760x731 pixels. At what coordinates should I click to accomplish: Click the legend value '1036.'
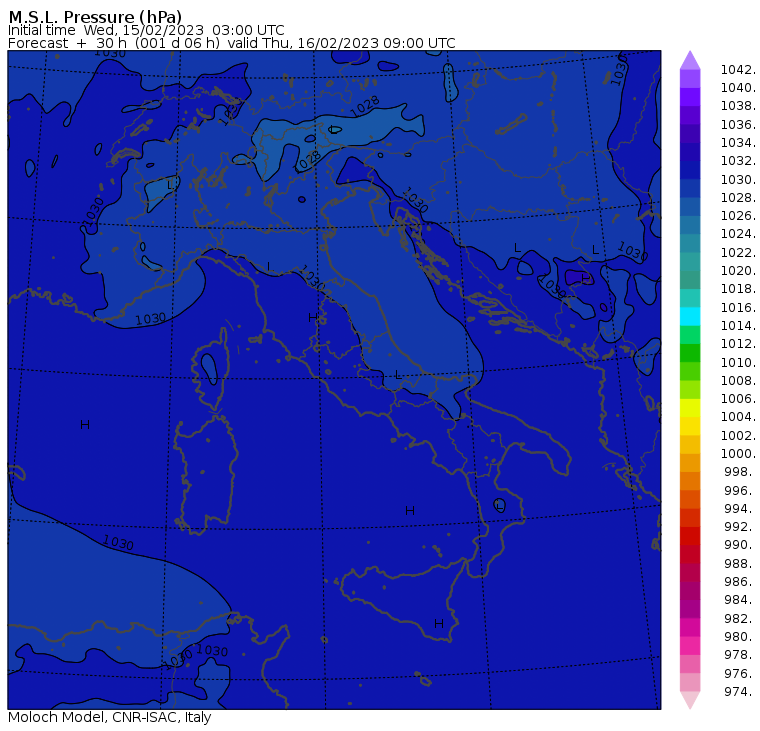click(x=738, y=125)
